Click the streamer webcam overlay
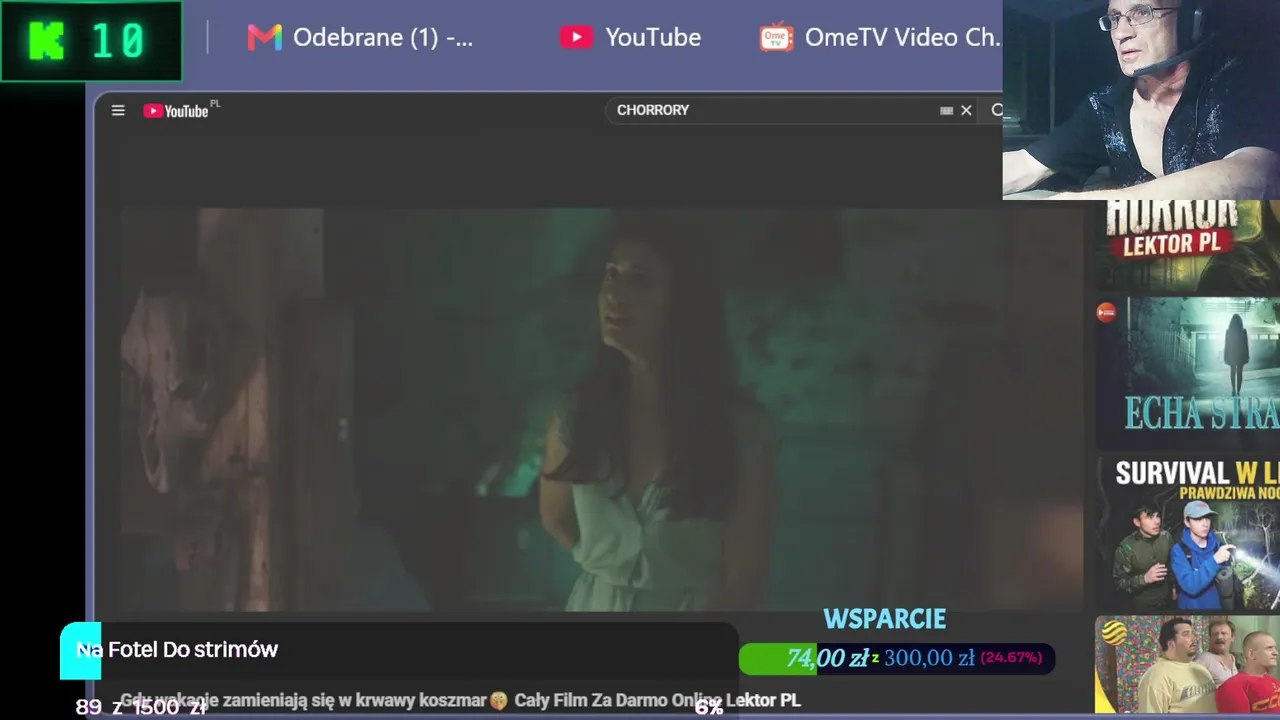 1141,100
